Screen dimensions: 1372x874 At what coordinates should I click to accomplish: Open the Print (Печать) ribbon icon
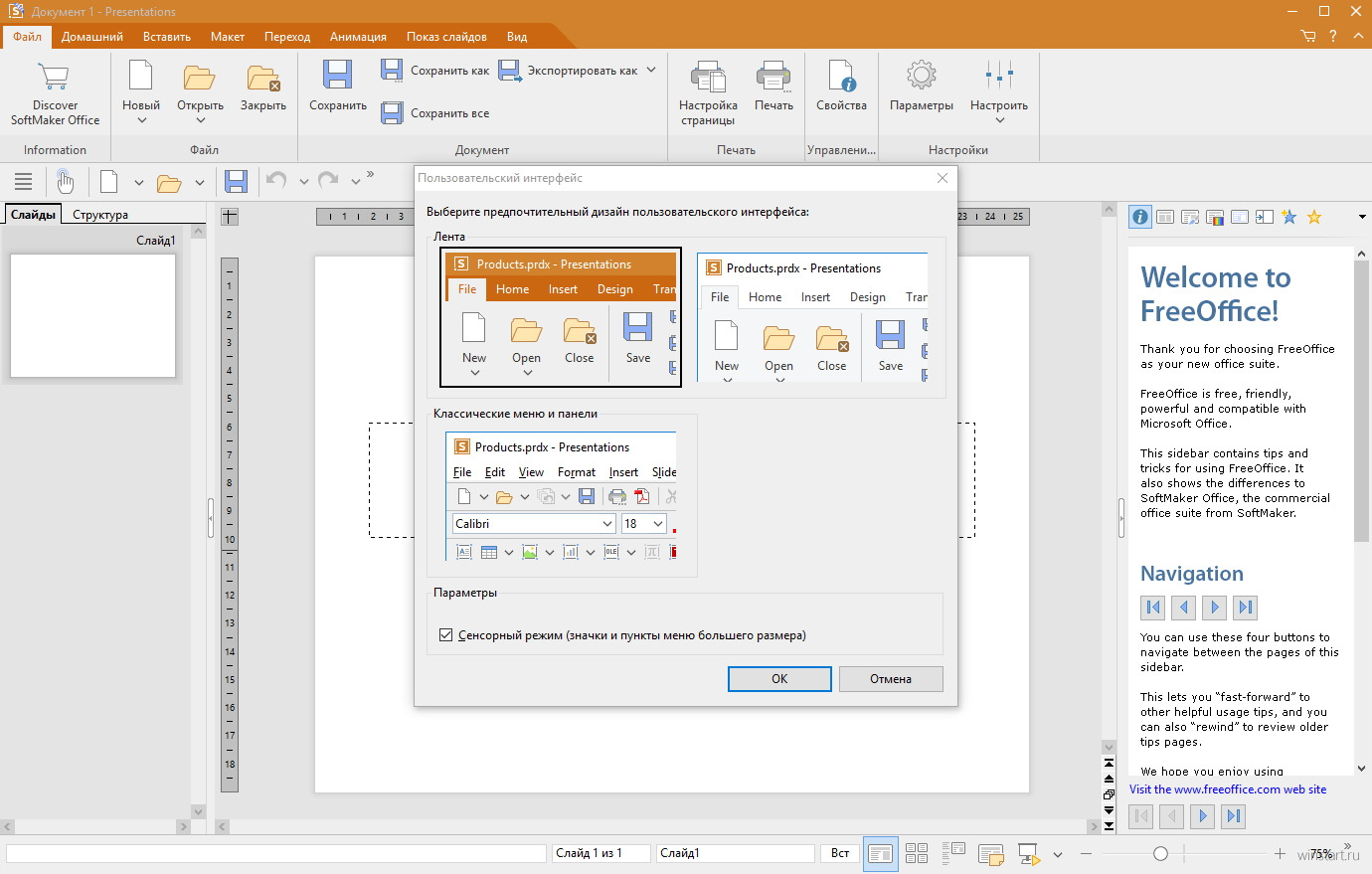tap(772, 78)
